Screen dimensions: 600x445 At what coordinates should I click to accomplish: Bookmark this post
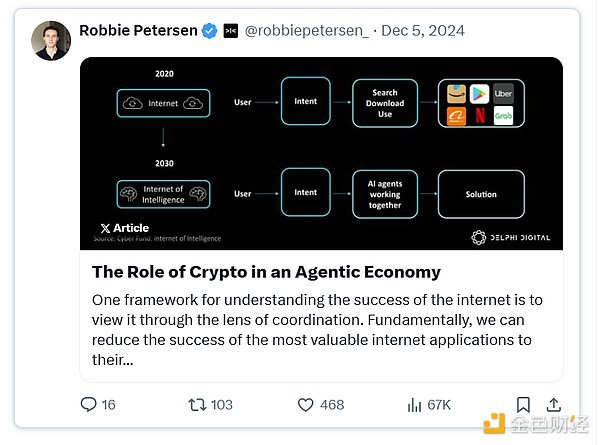(523, 404)
